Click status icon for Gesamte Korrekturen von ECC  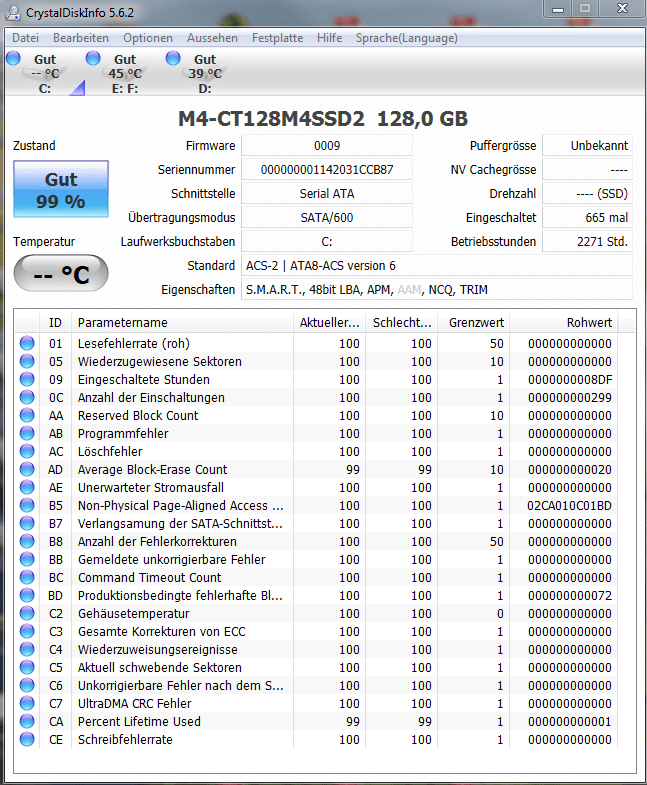pyautogui.click(x=27, y=632)
